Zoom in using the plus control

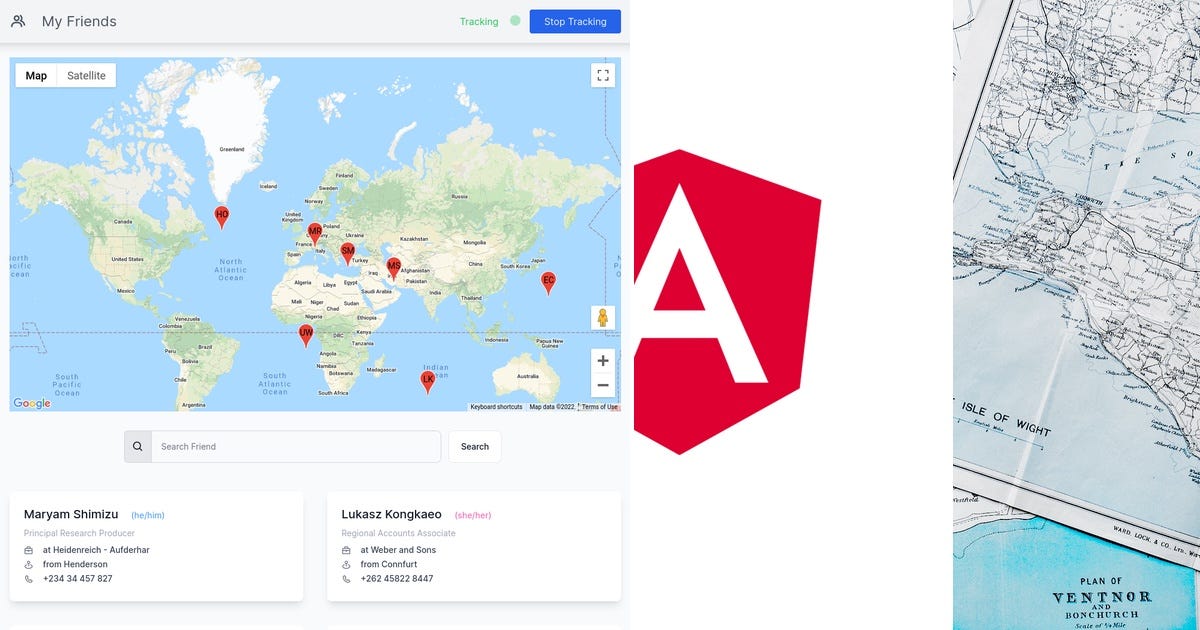tap(602, 360)
